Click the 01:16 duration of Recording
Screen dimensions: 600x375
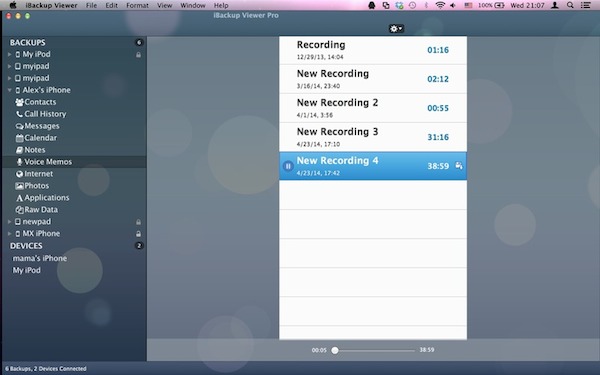pyautogui.click(x=438, y=50)
